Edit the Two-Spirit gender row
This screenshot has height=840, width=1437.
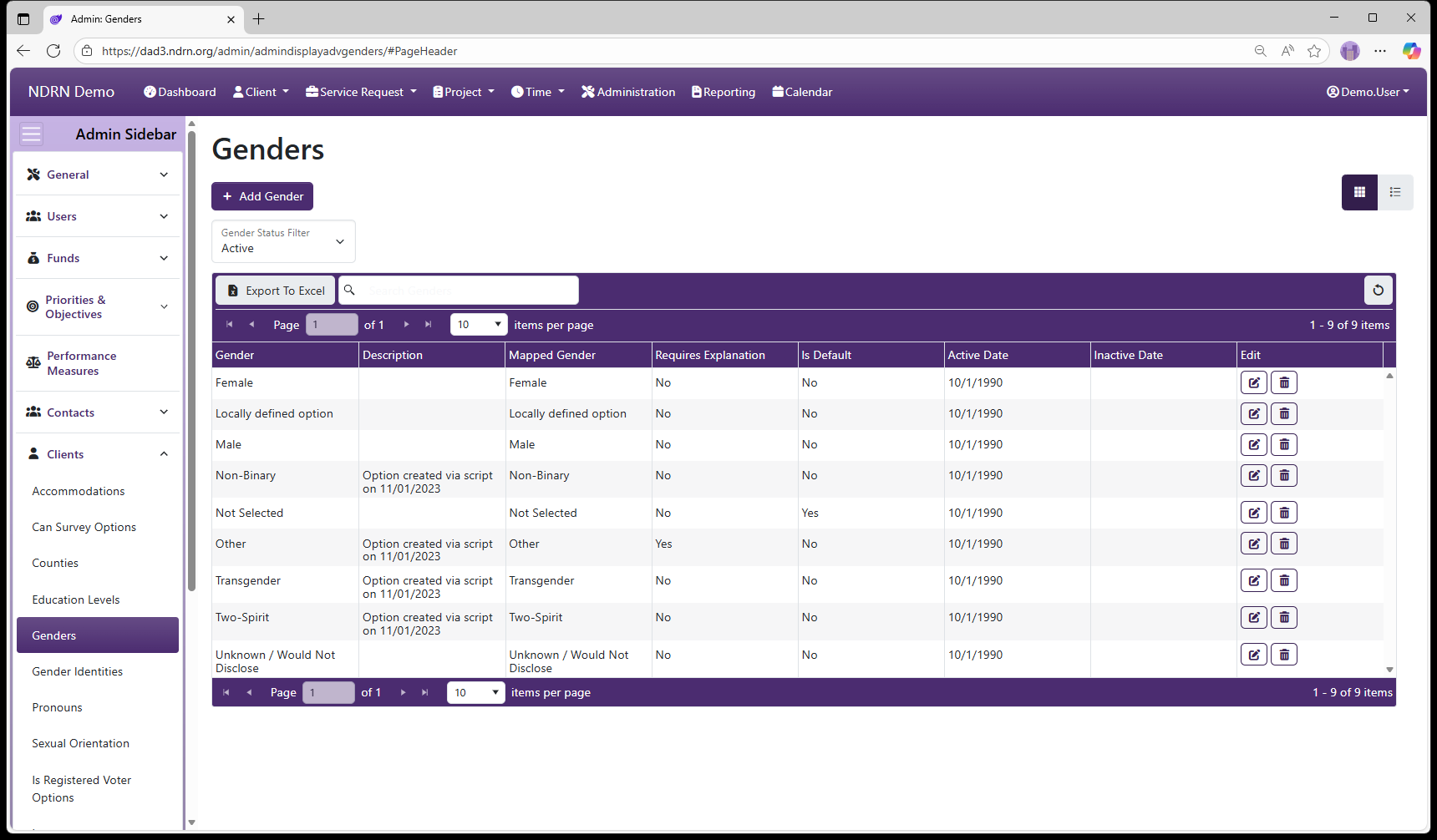[1254, 617]
